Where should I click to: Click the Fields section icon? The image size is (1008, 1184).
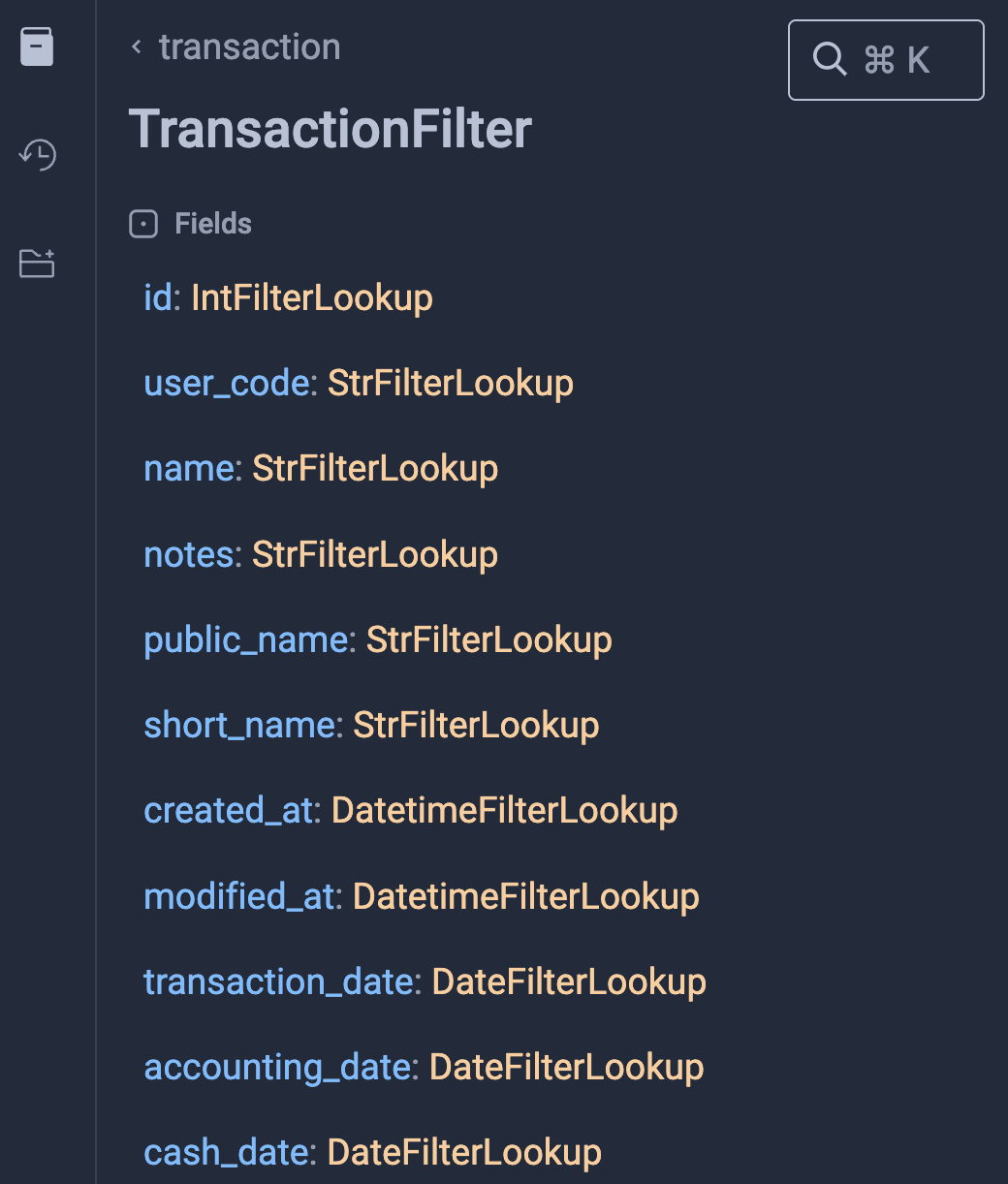click(142, 224)
